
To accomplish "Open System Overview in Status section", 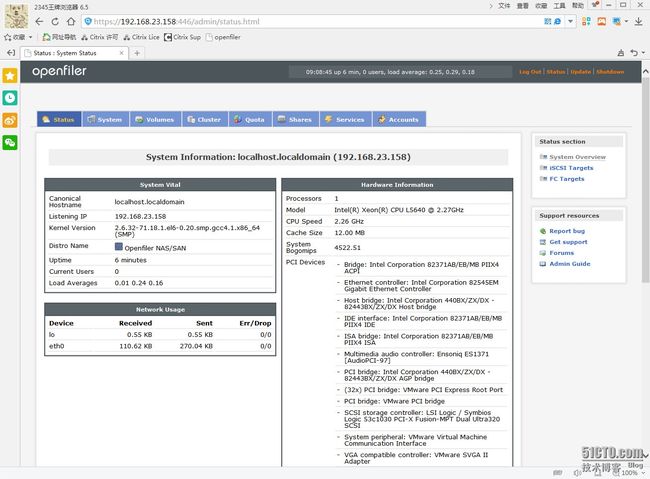I will coord(577,157).
